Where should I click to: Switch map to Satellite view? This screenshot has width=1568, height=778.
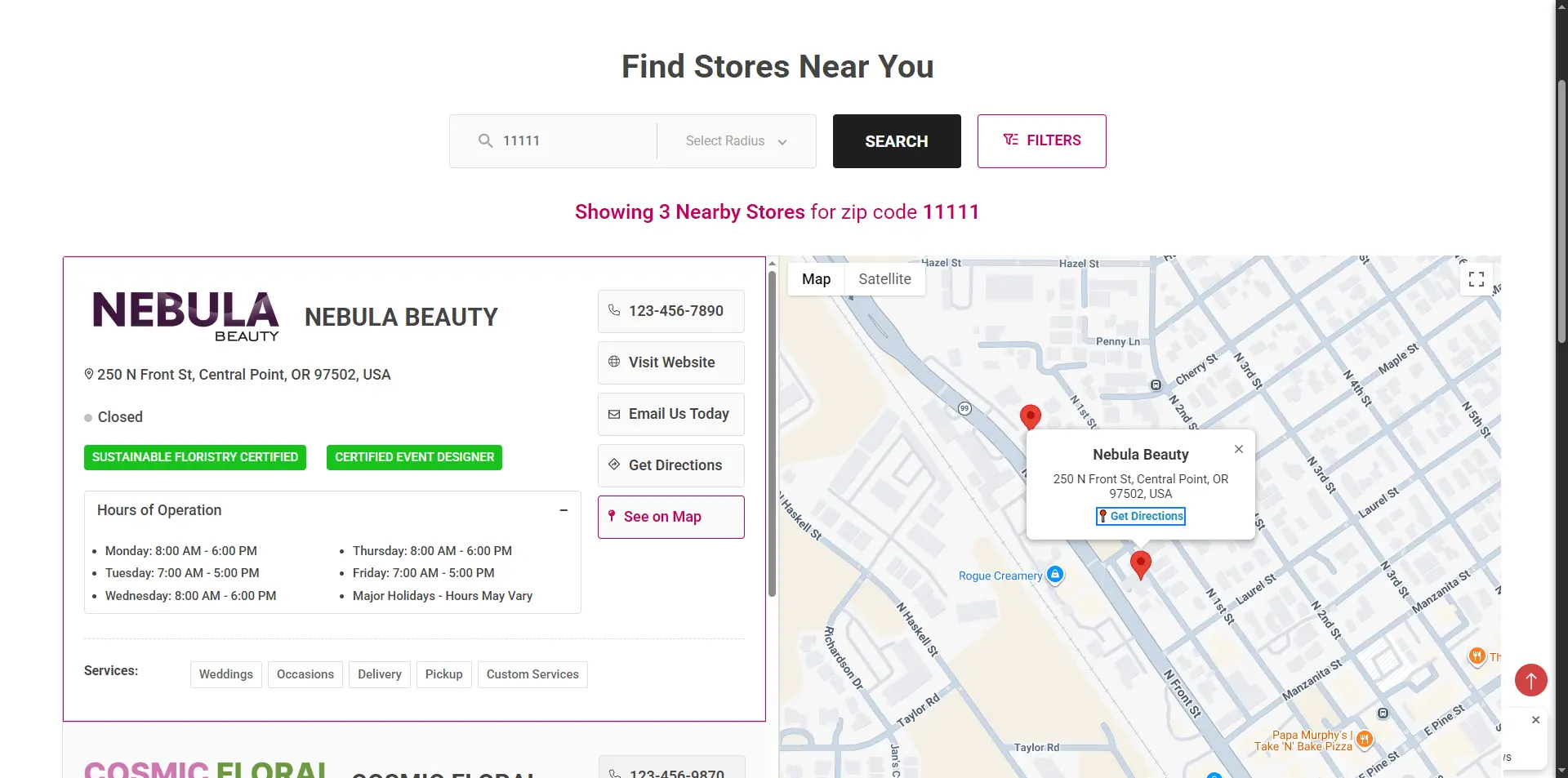click(884, 279)
